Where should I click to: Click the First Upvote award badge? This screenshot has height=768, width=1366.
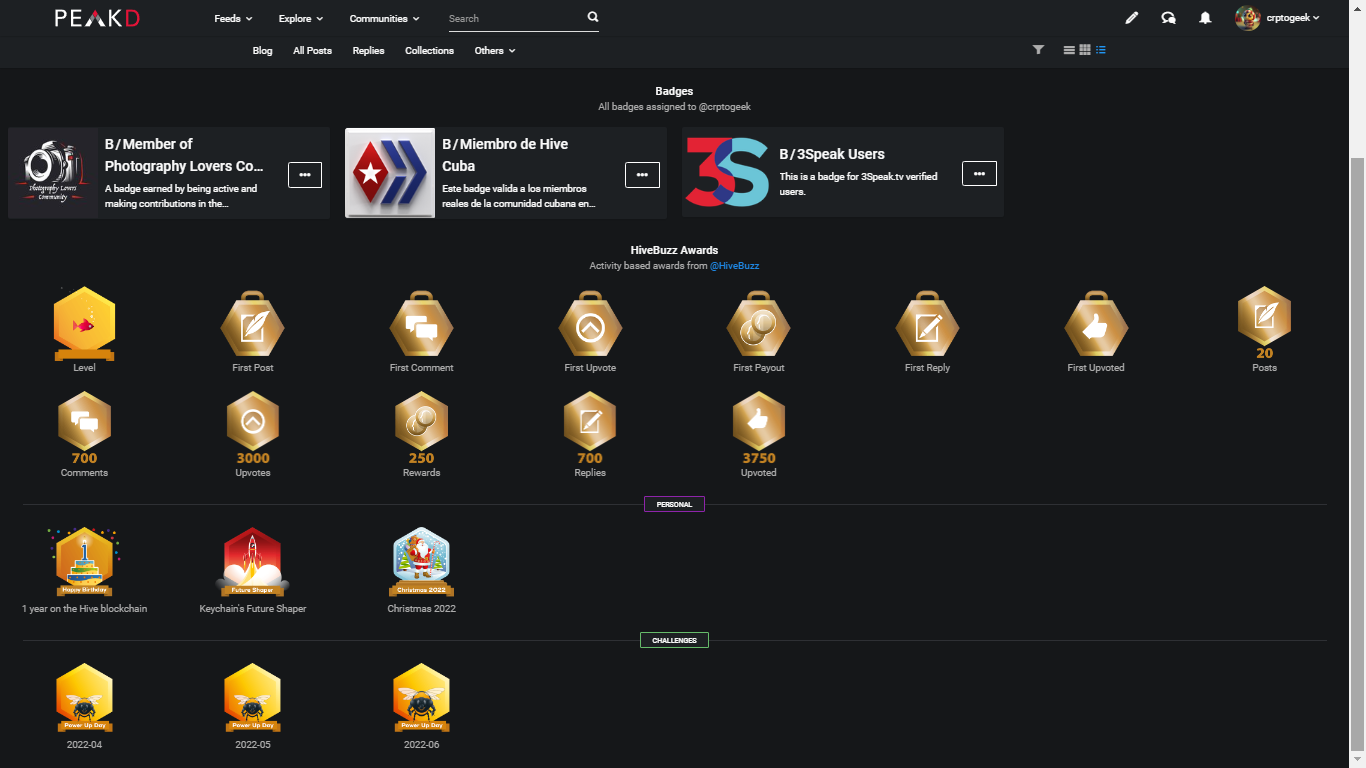click(x=590, y=325)
